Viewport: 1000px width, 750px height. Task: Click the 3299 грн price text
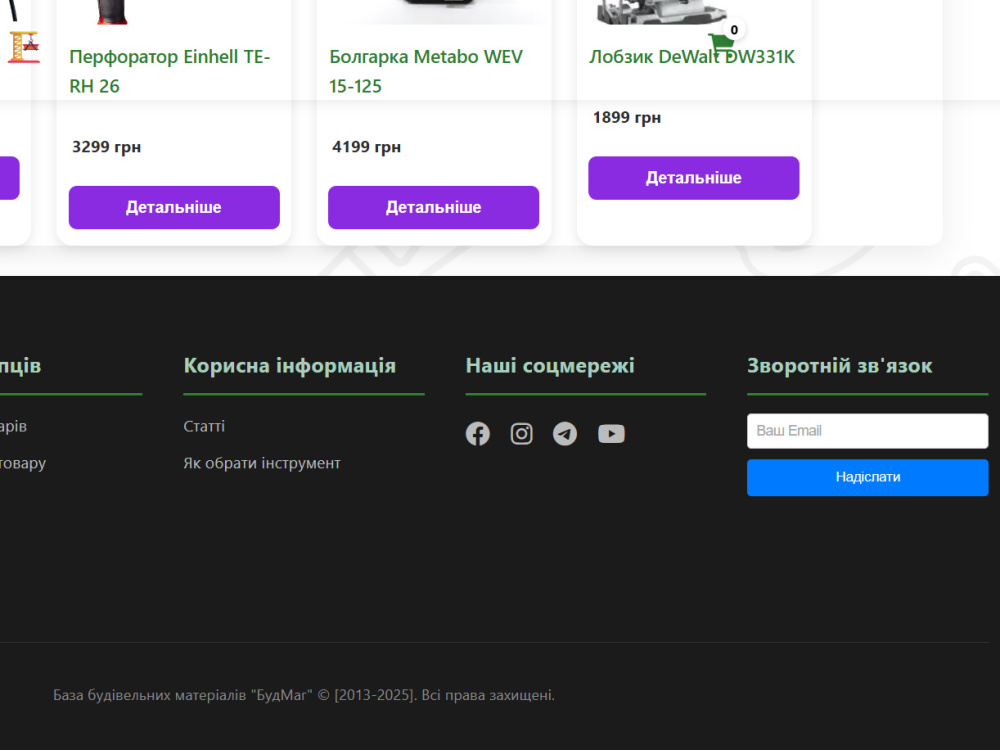tap(107, 147)
